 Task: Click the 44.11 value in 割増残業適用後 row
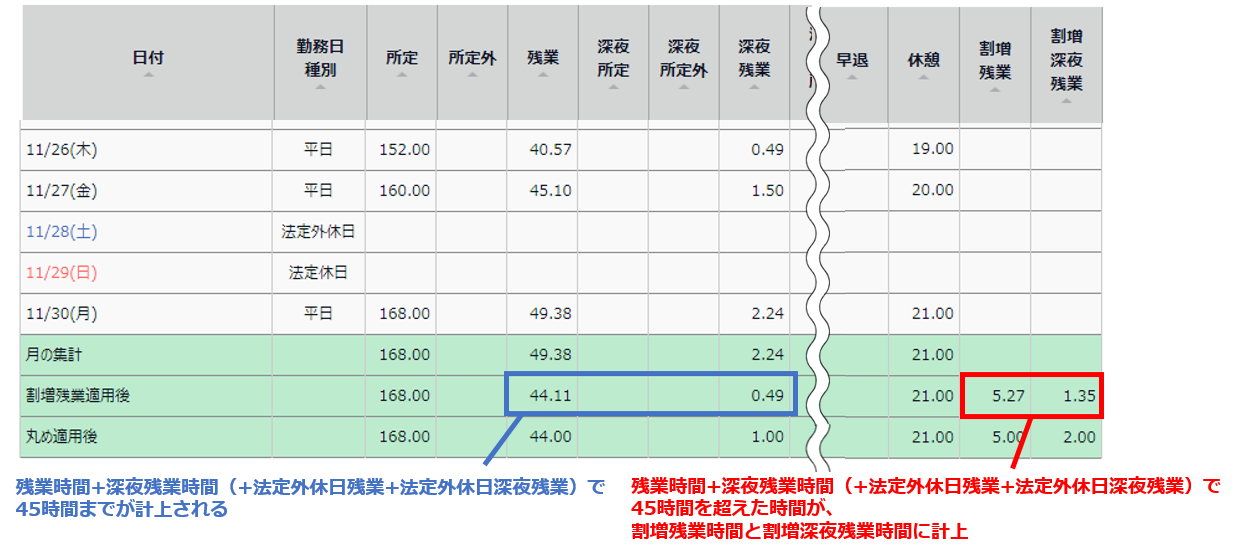pos(550,396)
